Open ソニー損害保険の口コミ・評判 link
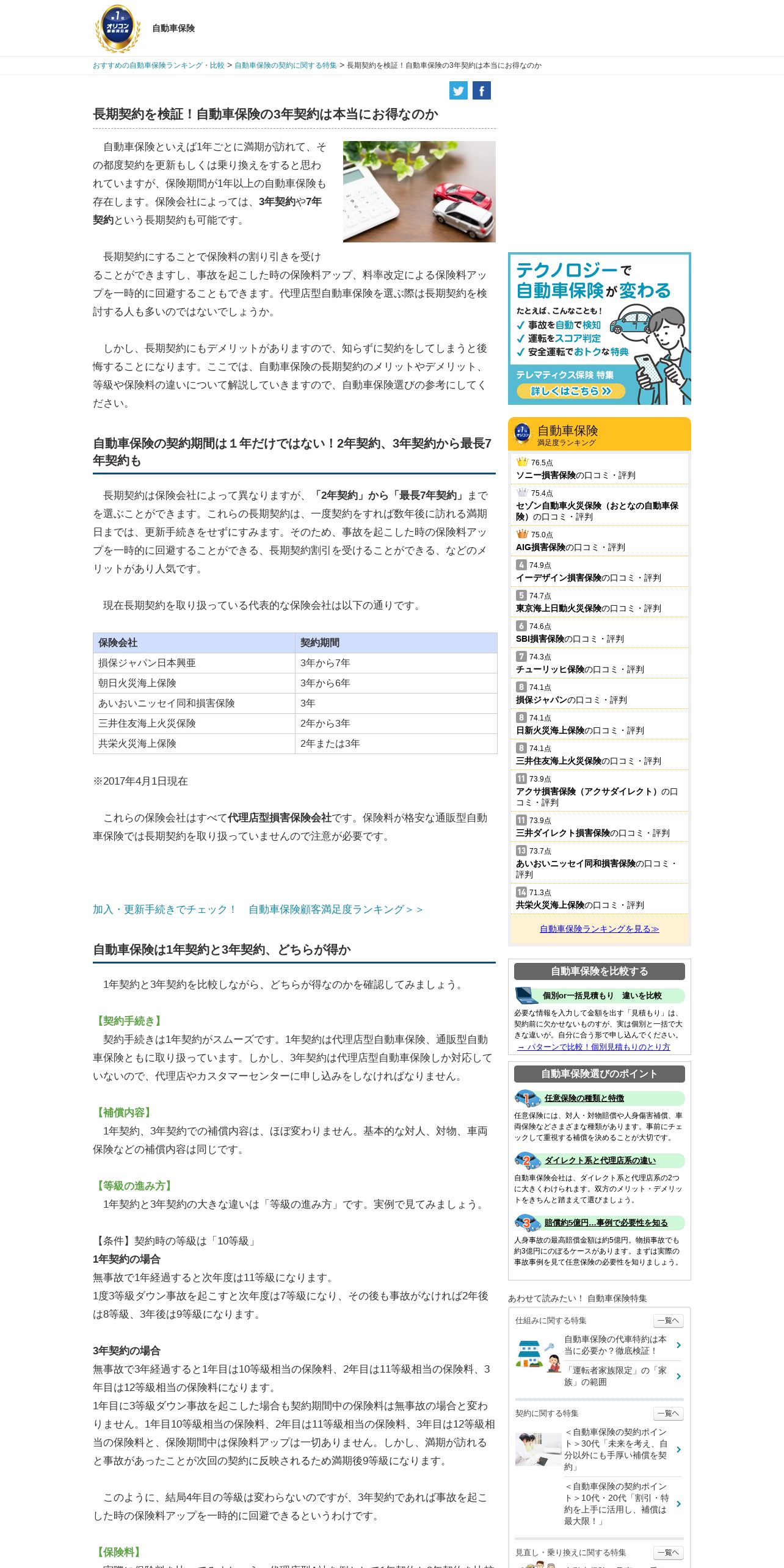 coord(576,475)
